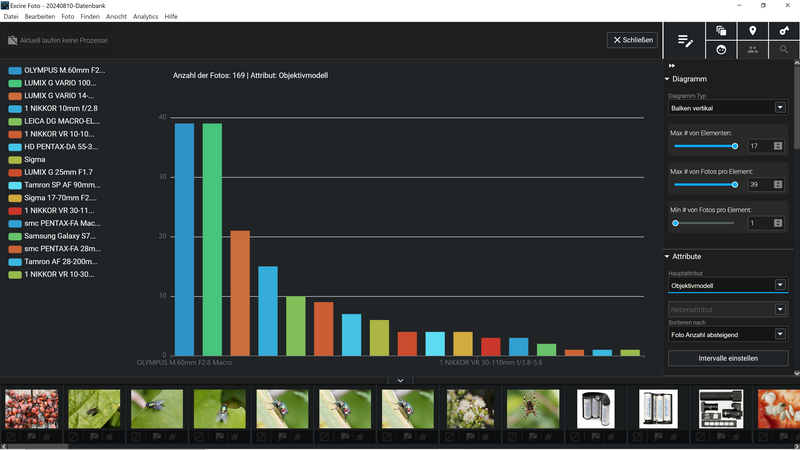Collapse sidebar with double-arrow icon
The image size is (800, 450).
(x=672, y=66)
